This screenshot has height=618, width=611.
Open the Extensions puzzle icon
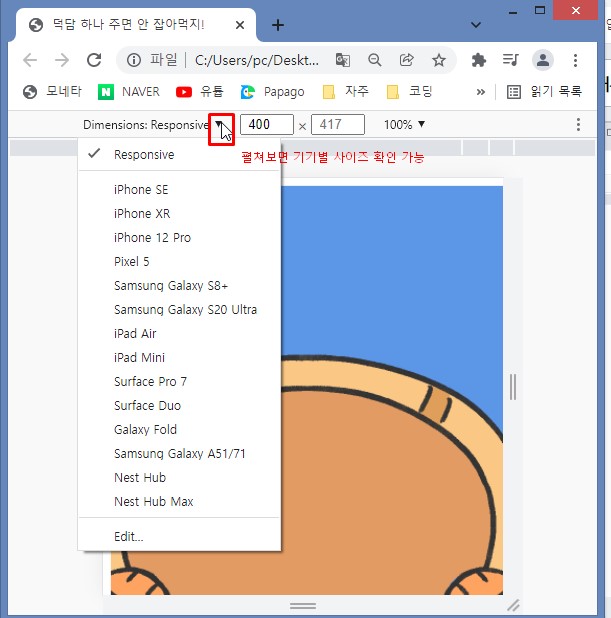click(479, 60)
